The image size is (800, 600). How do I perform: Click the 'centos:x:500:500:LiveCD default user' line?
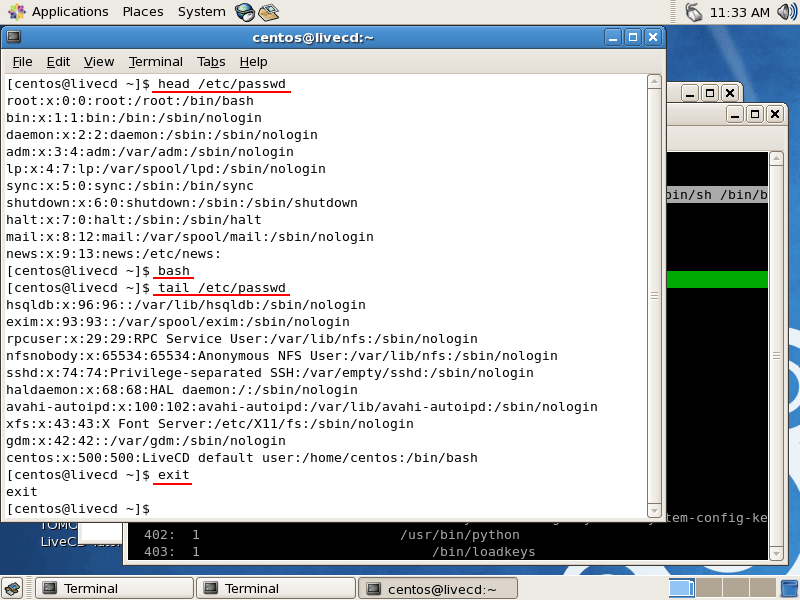pos(242,458)
